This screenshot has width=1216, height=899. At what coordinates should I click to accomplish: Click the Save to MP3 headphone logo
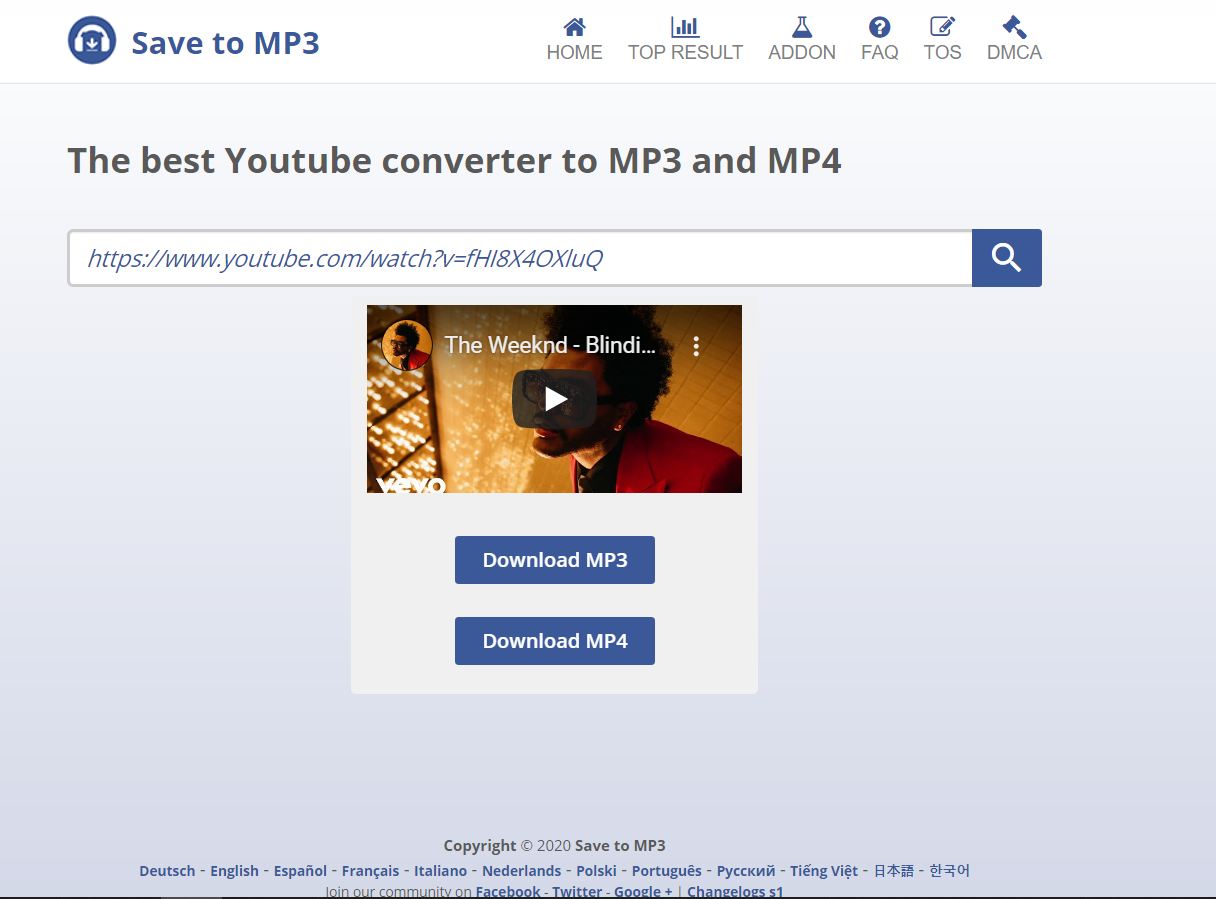[x=92, y=41]
